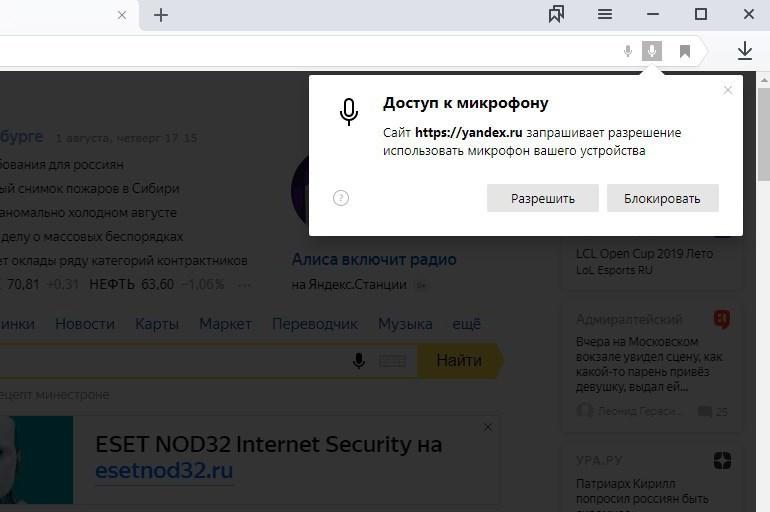Expand the ещё services menu

click(x=466, y=324)
